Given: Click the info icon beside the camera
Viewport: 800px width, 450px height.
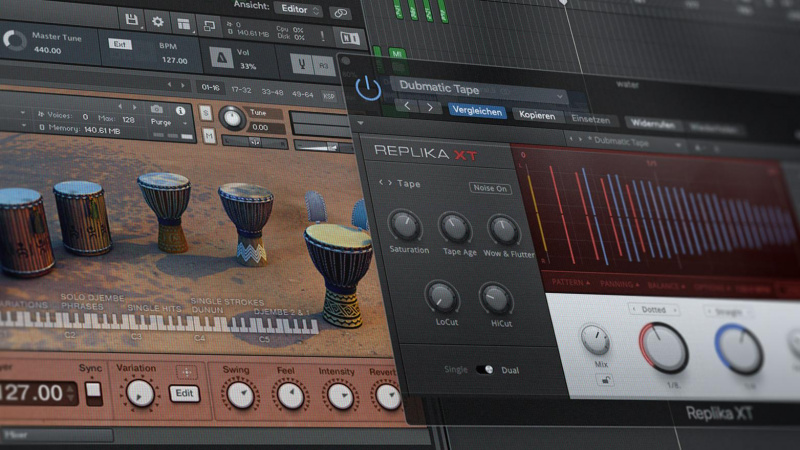Looking at the screenshot, I should (180, 111).
